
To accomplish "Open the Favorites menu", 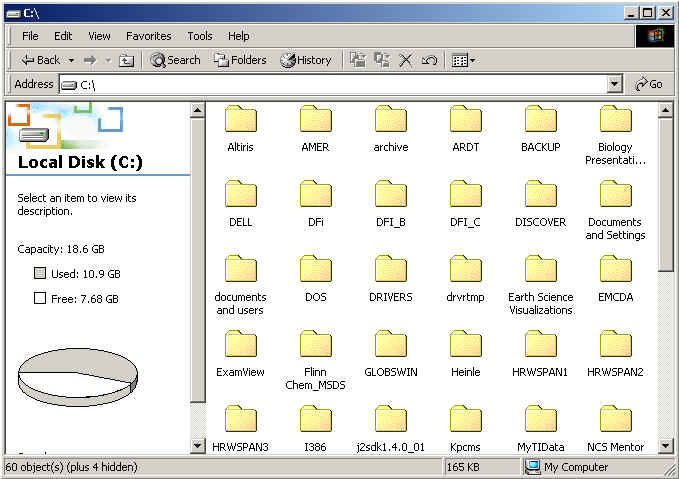I will click(x=148, y=36).
